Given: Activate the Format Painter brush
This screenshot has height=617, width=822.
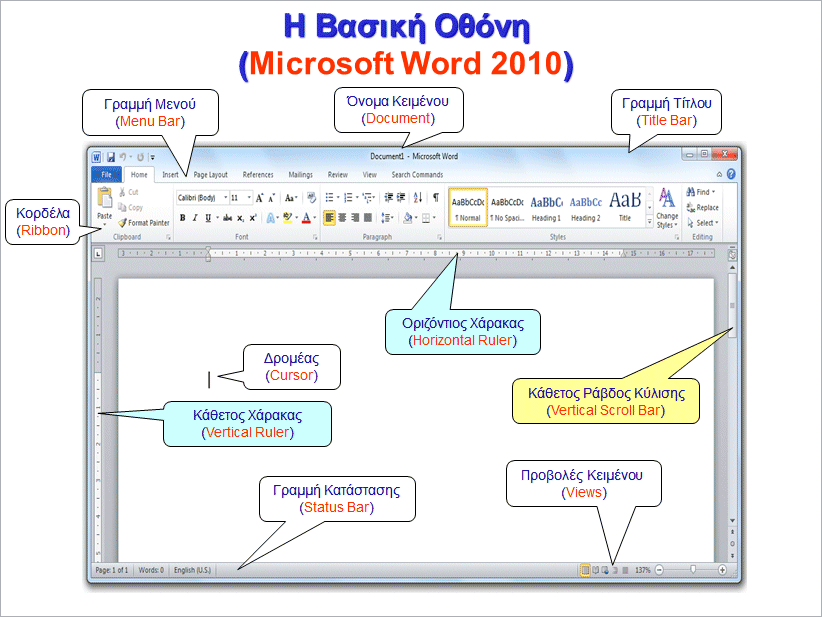Looking at the screenshot, I should [x=144, y=223].
